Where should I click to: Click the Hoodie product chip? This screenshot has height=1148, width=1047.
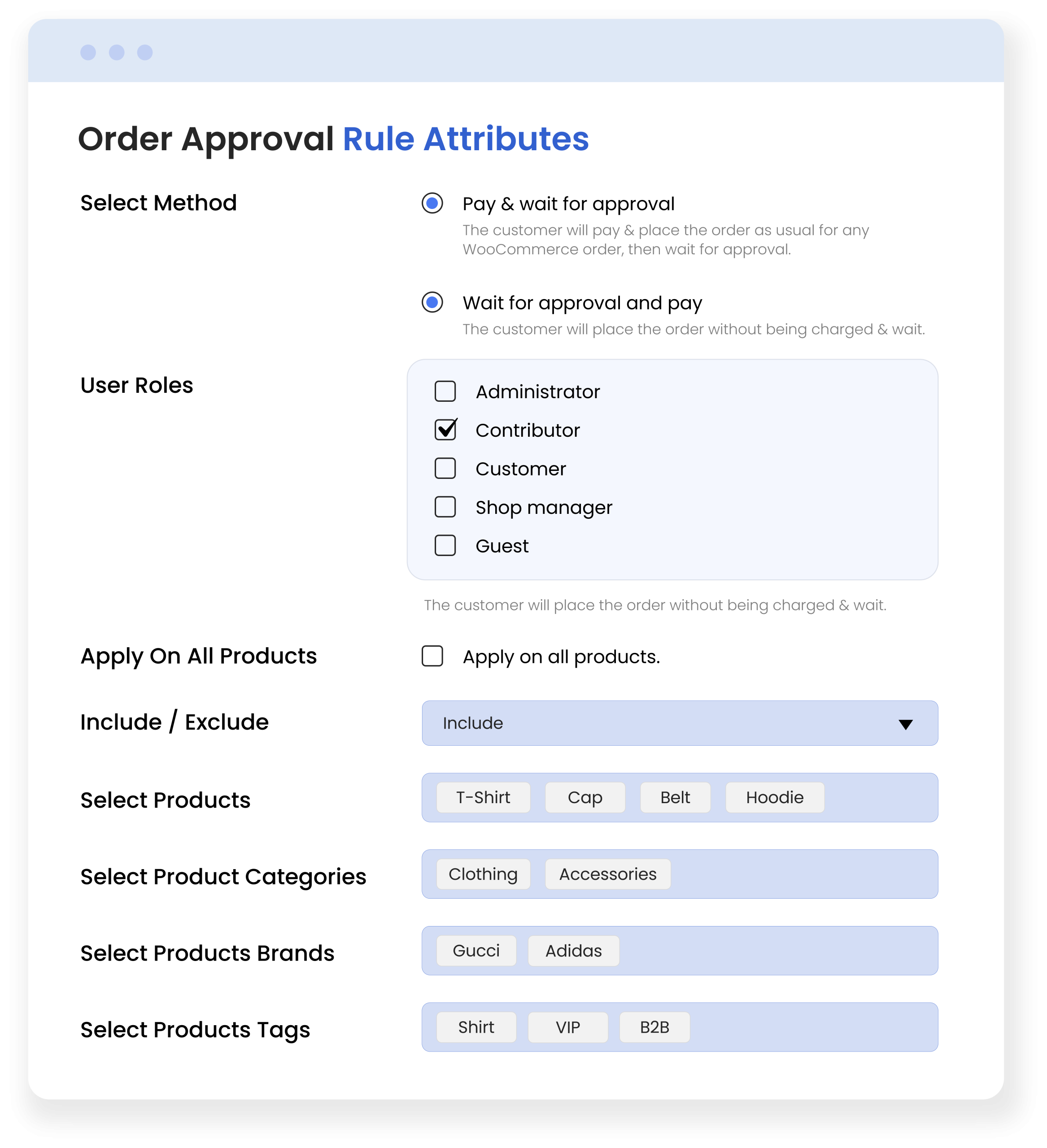click(774, 797)
